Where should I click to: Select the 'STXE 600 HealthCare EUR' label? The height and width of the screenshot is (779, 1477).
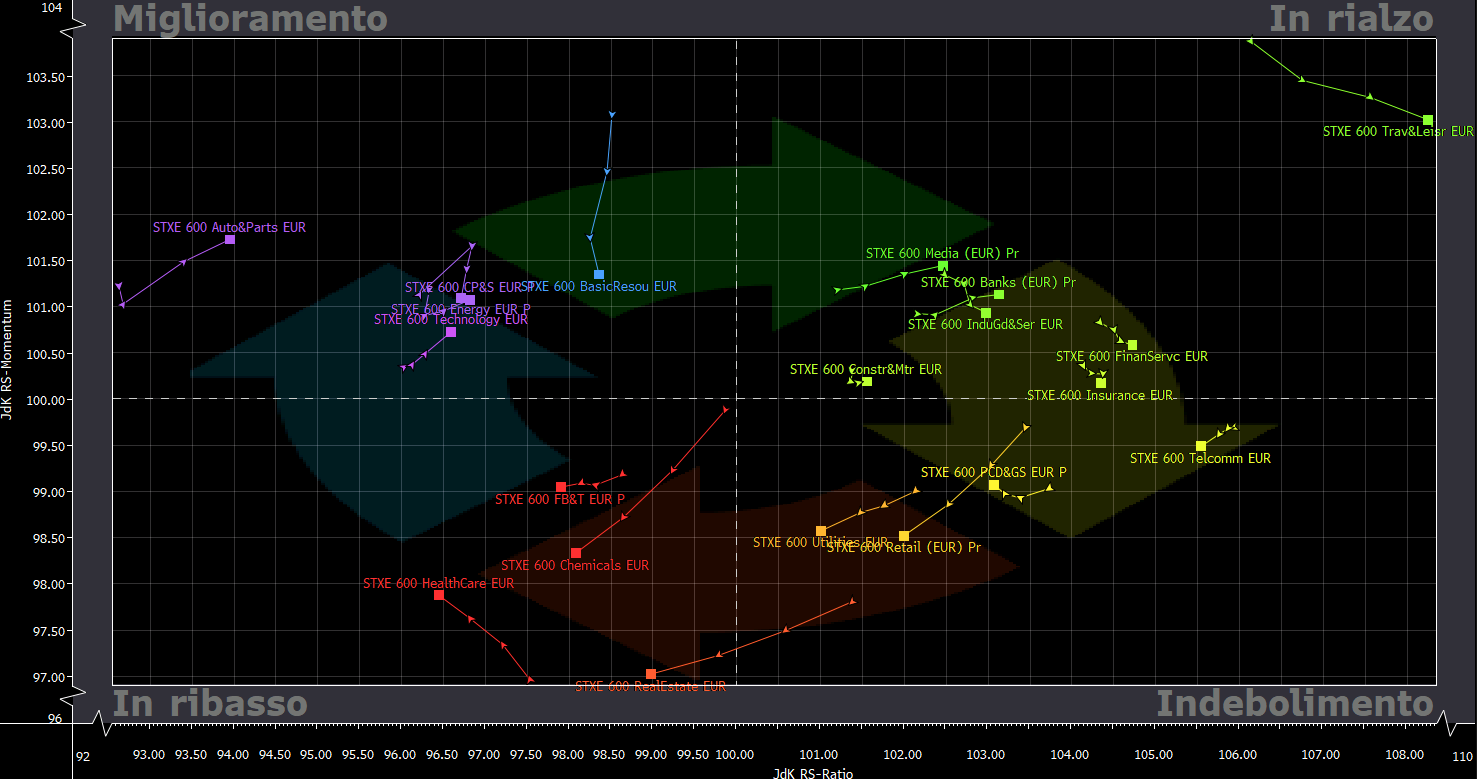point(438,583)
